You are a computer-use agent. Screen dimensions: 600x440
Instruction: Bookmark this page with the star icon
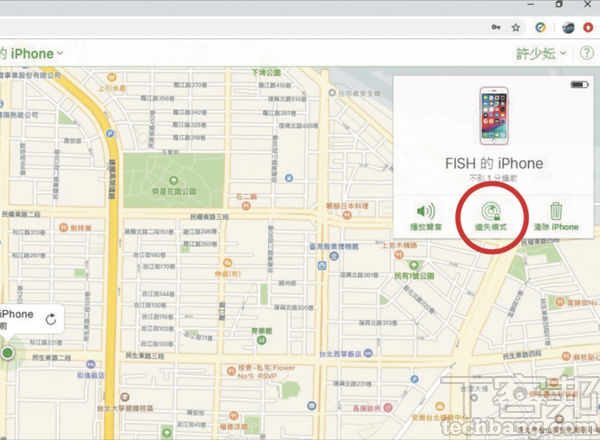coord(516,28)
